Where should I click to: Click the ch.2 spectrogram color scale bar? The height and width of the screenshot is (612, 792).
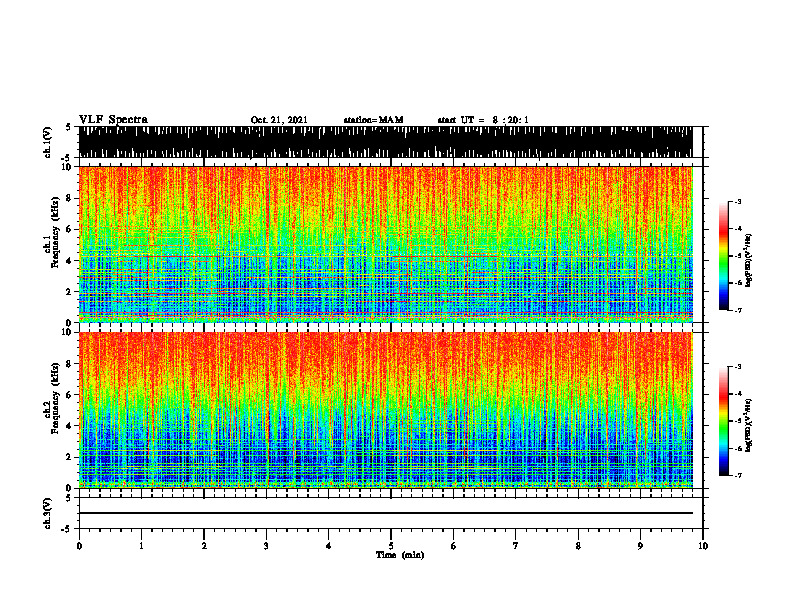click(x=723, y=421)
